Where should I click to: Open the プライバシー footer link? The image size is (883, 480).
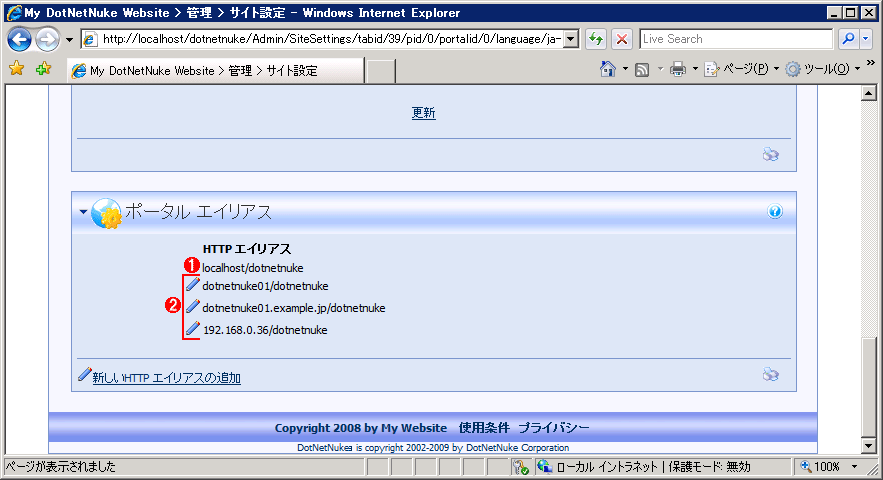point(554,428)
